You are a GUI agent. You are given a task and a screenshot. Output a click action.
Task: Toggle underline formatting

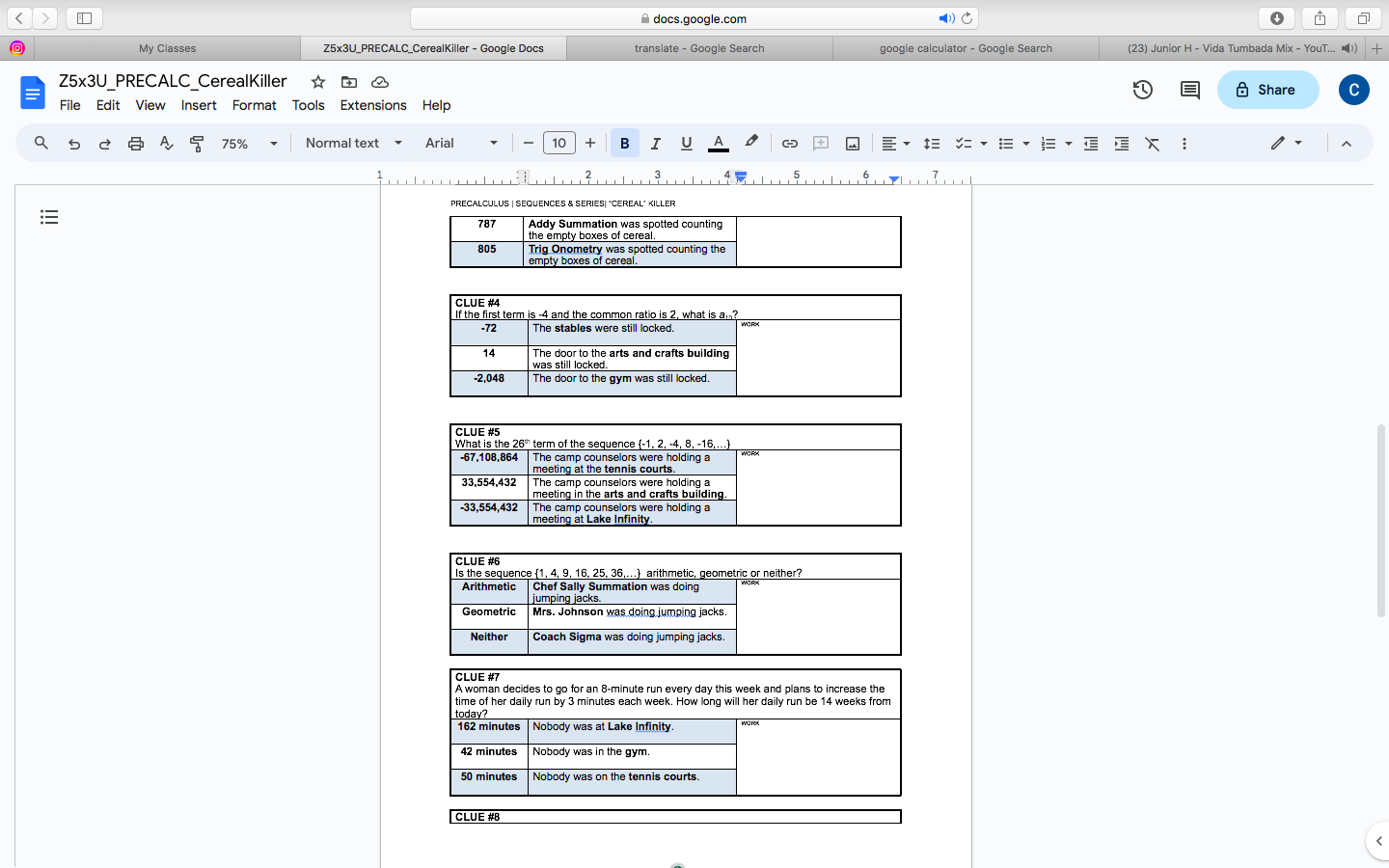[687, 144]
